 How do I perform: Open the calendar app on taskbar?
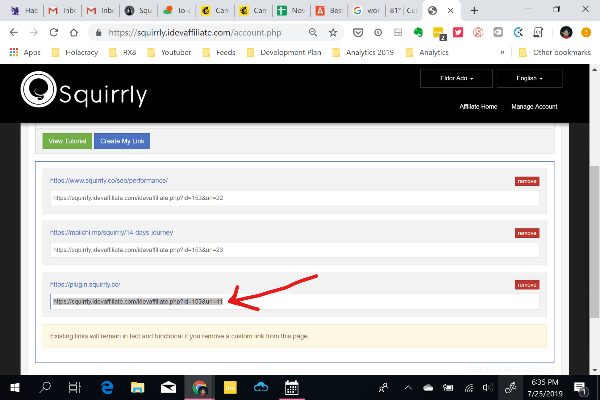292,388
